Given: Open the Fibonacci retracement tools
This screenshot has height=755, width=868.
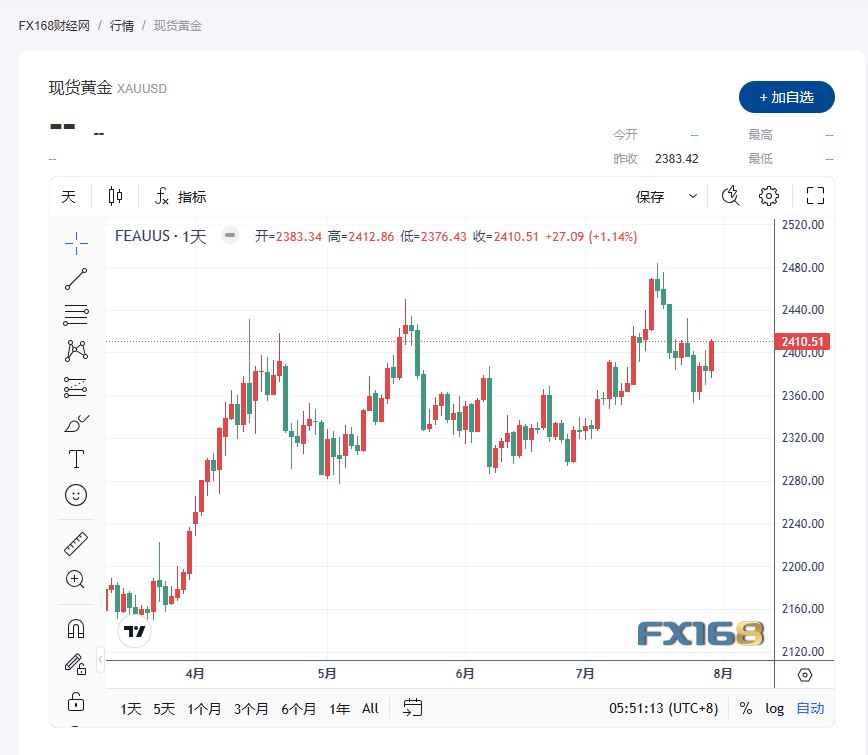Looking at the screenshot, I should tap(76, 315).
